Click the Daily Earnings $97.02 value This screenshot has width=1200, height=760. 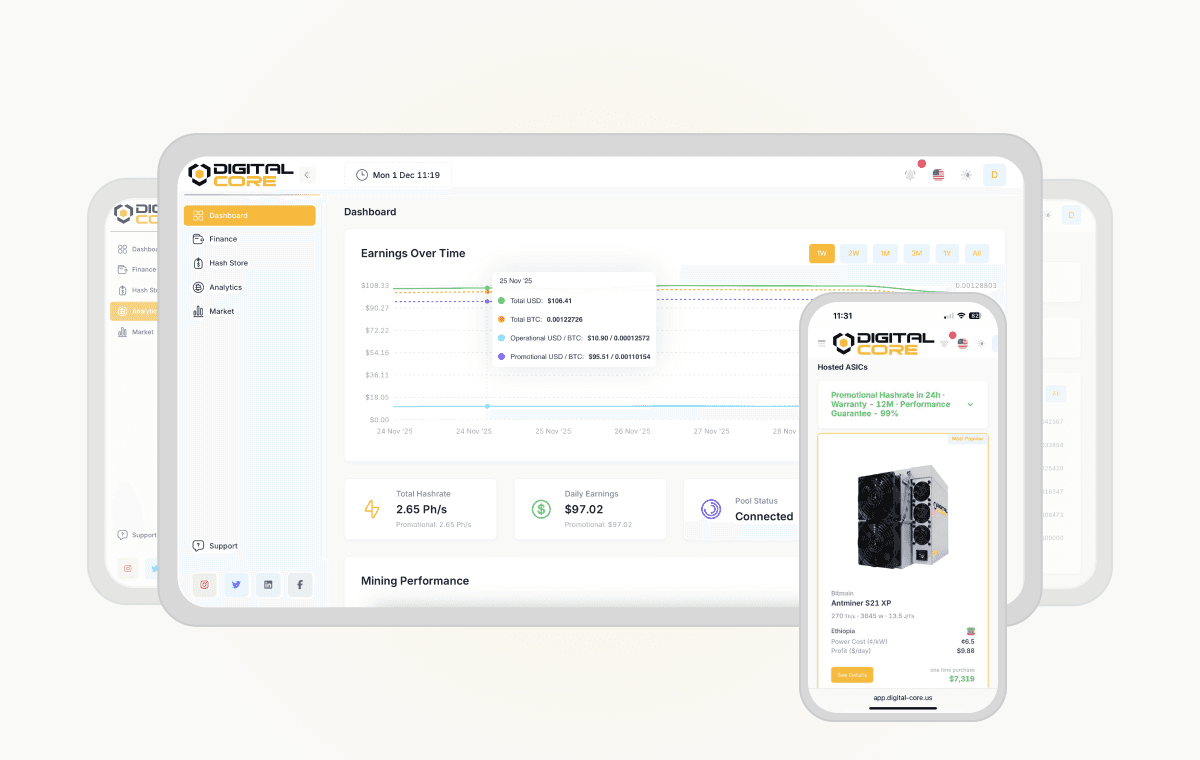[x=584, y=509]
